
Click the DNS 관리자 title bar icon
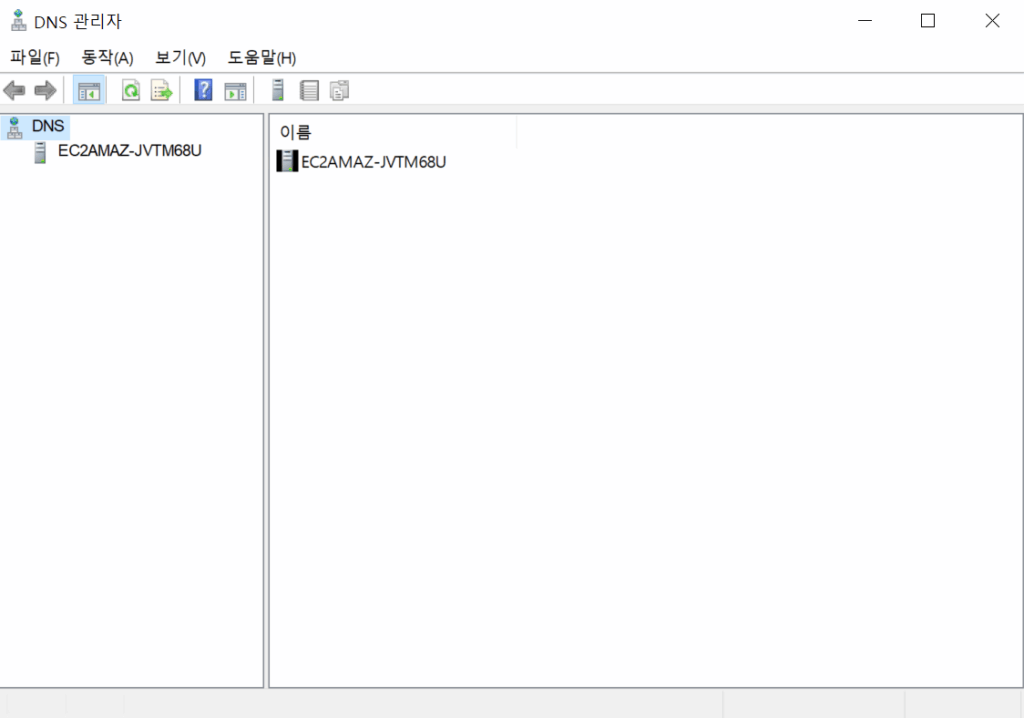pos(17,21)
